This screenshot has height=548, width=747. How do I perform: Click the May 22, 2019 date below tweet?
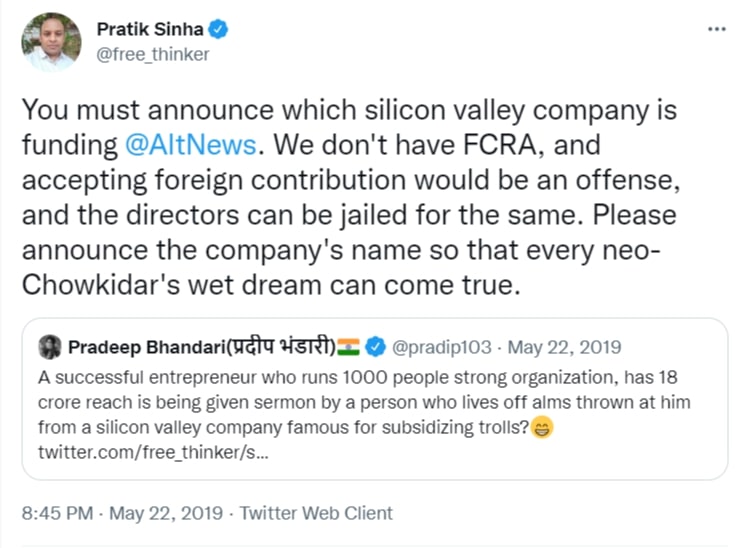[167, 513]
